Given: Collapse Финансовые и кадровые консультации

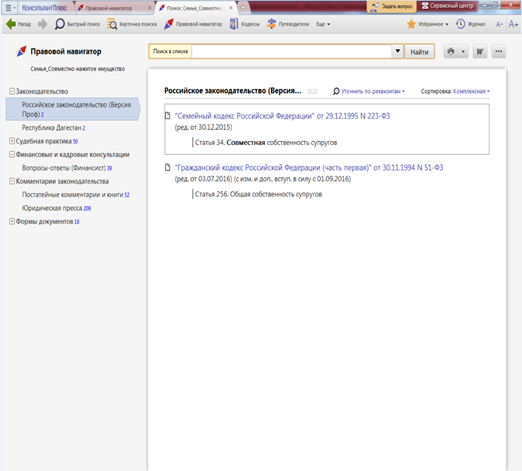Looking at the screenshot, I should click(x=12, y=154).
